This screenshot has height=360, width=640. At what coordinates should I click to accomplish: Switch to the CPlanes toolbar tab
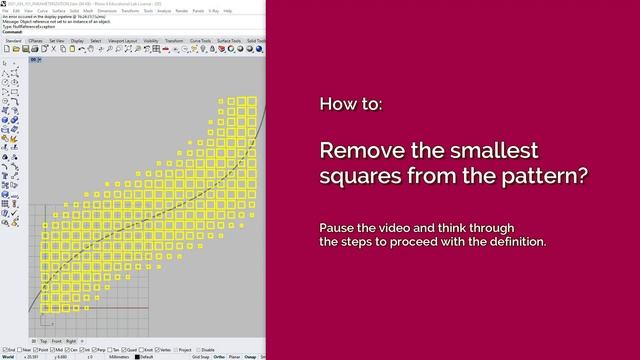pos(36,41)
